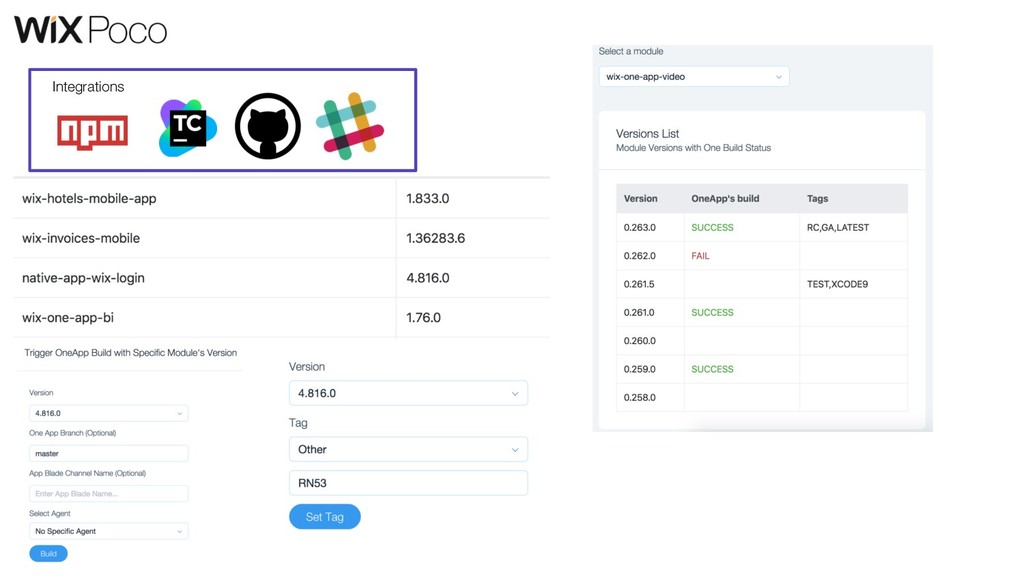Click the One App Branch master field
The width and height of the screenshot is (1024, 576).
[108, 453]
